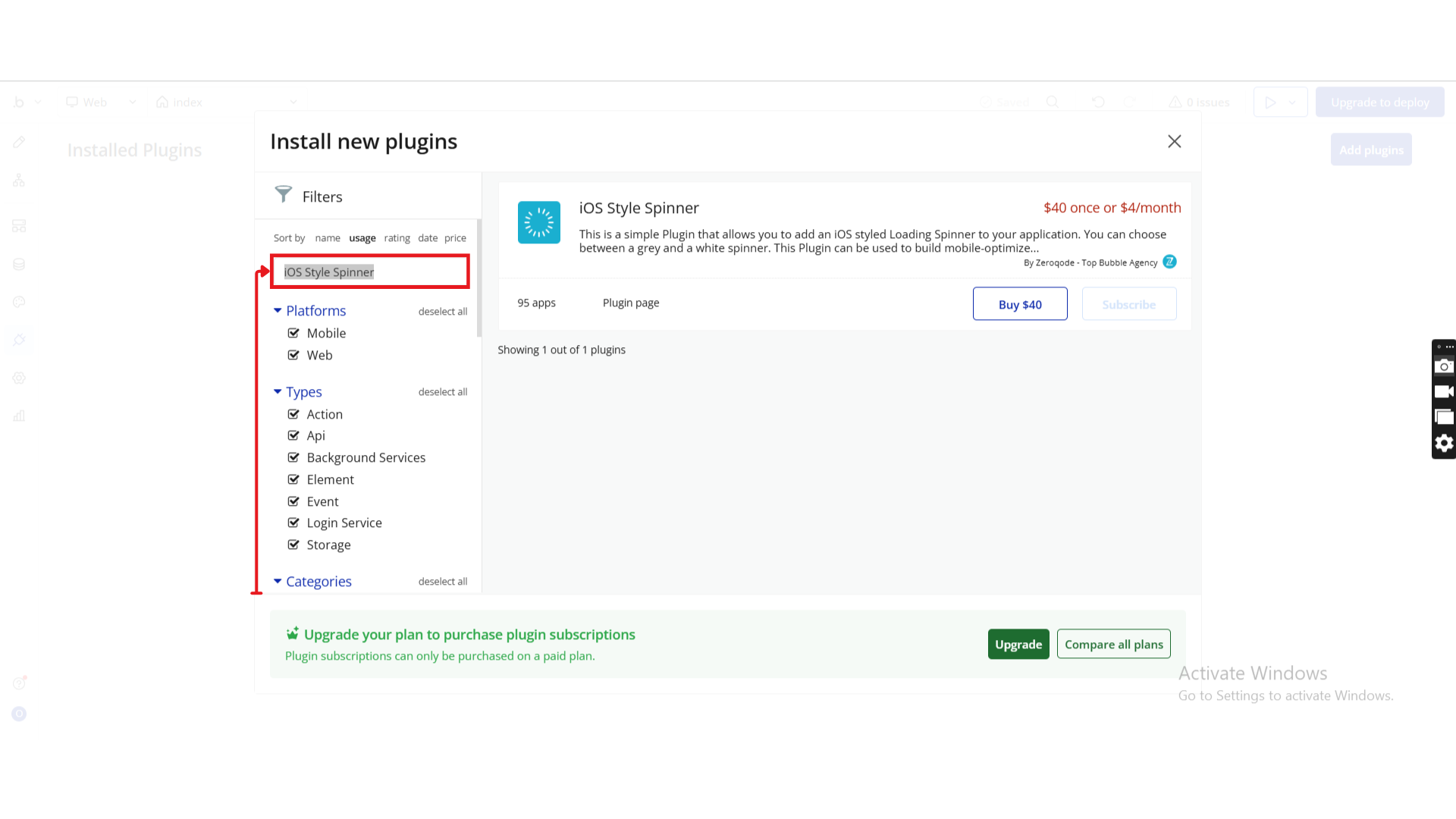Click the plugin search input field
Screen dimensions: 1456x819
click(x=370, y=272)
